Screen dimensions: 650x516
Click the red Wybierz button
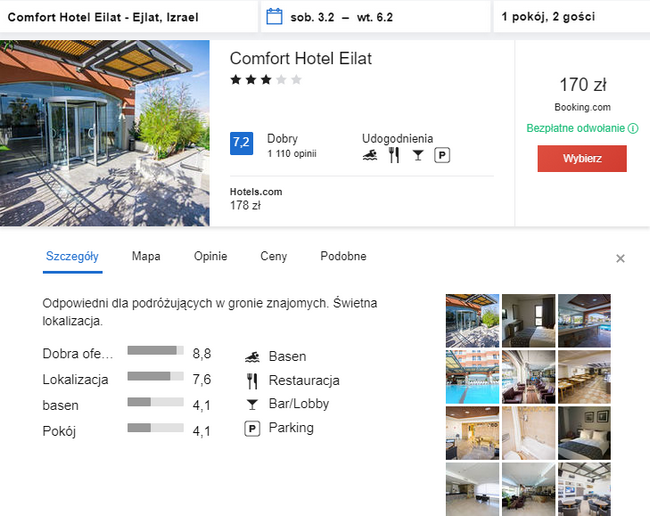click(x=582, y=158)
